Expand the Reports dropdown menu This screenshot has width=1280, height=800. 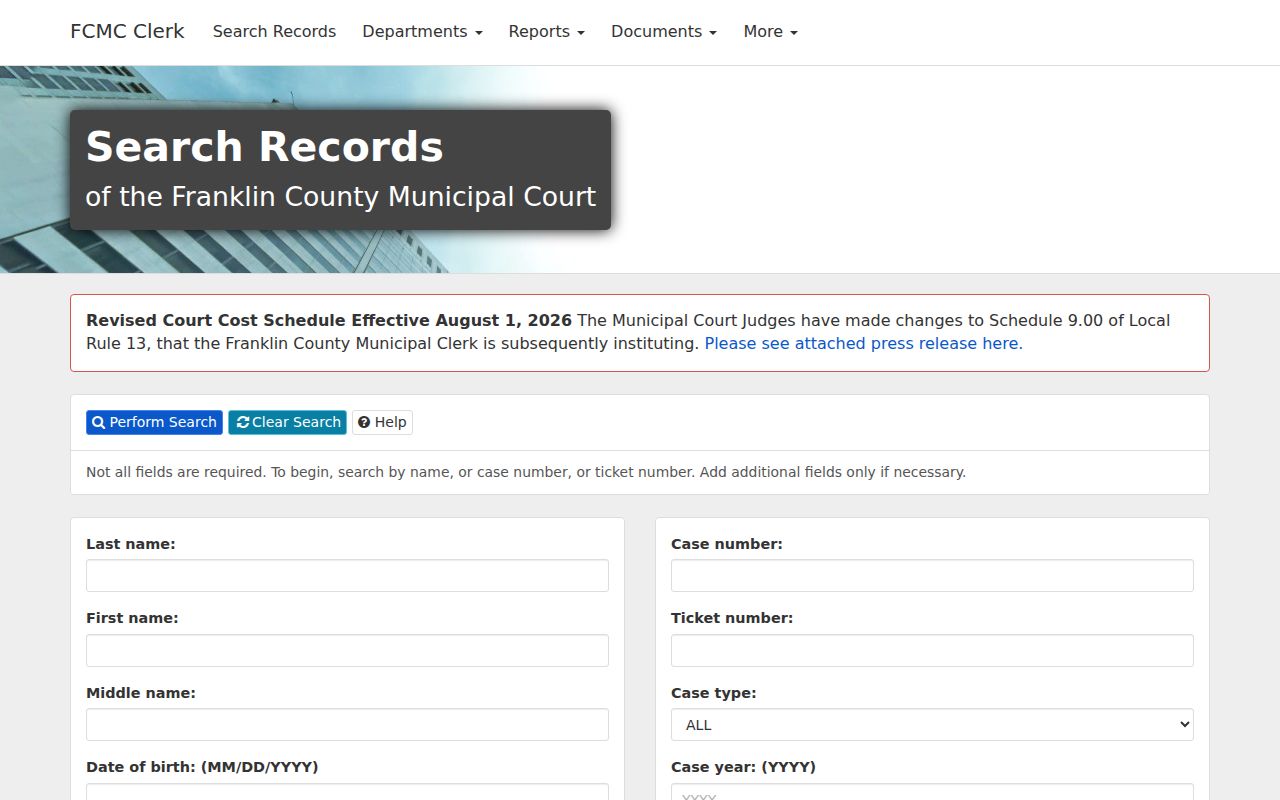[546, 32]
